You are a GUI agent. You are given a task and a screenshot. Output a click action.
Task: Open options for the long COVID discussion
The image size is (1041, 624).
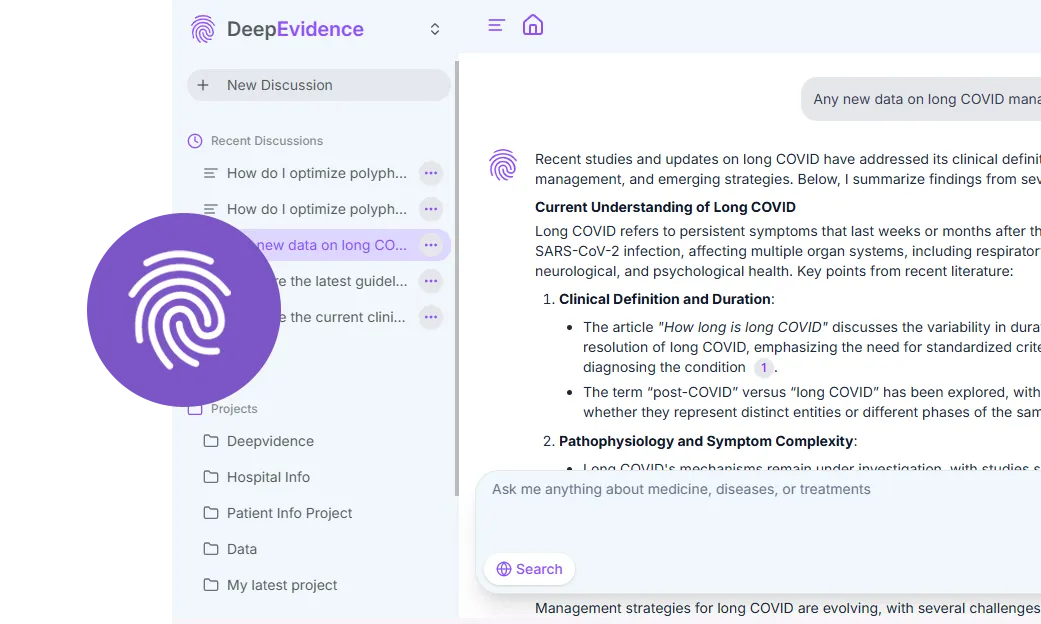click(x=431, y=245)
